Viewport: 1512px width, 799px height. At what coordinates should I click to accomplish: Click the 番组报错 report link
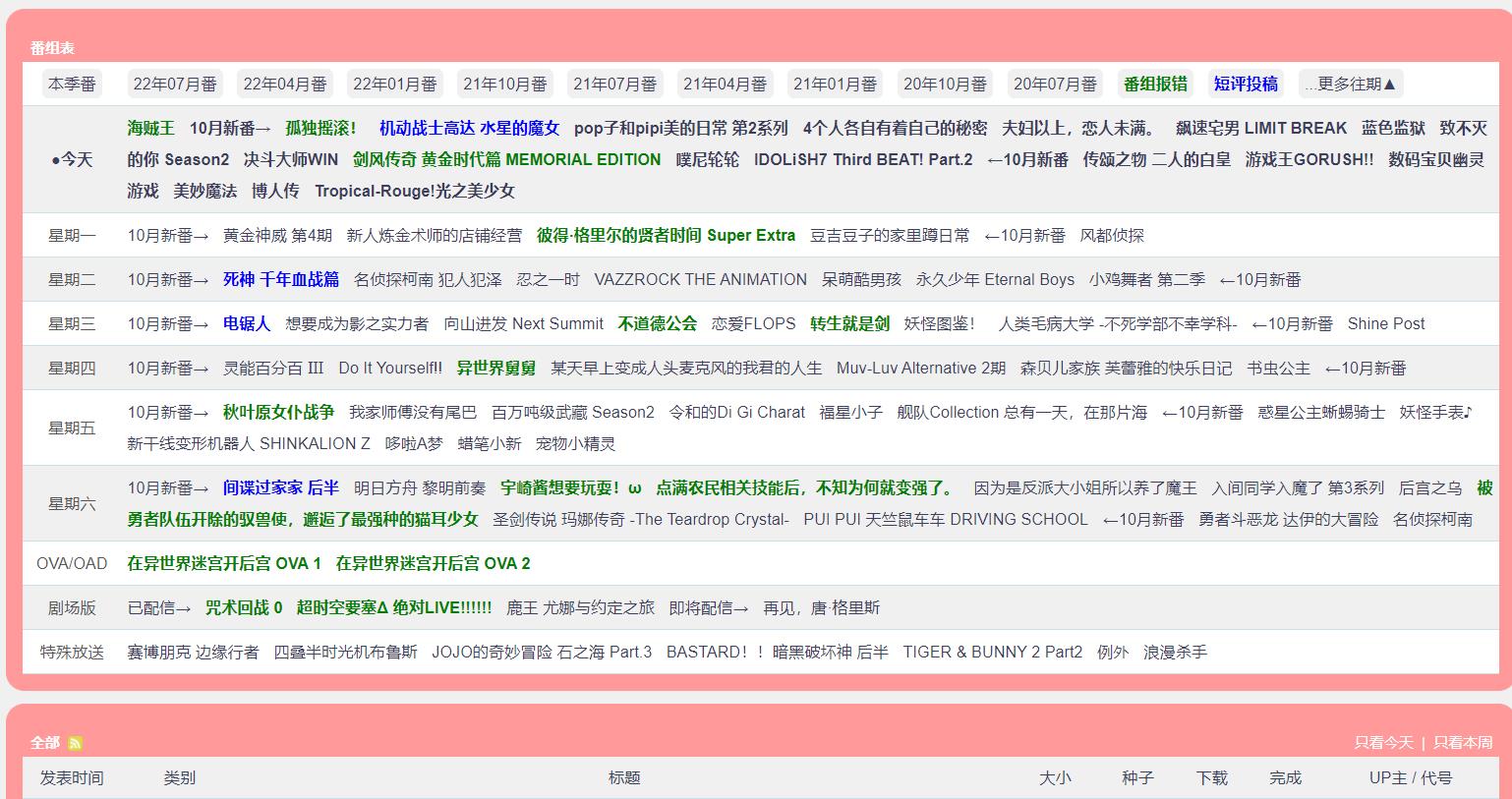(1156, 84)
